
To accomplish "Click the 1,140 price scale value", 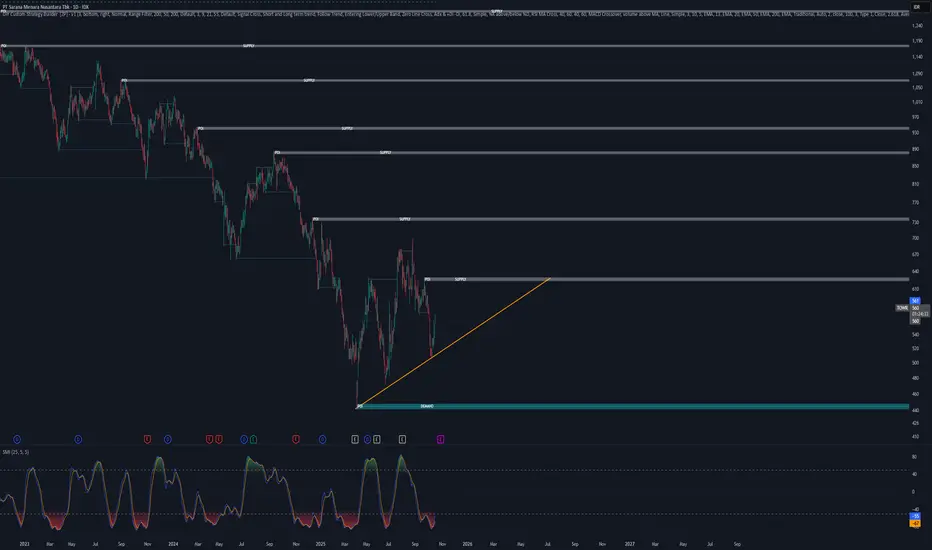I will [x=917, y=57].
